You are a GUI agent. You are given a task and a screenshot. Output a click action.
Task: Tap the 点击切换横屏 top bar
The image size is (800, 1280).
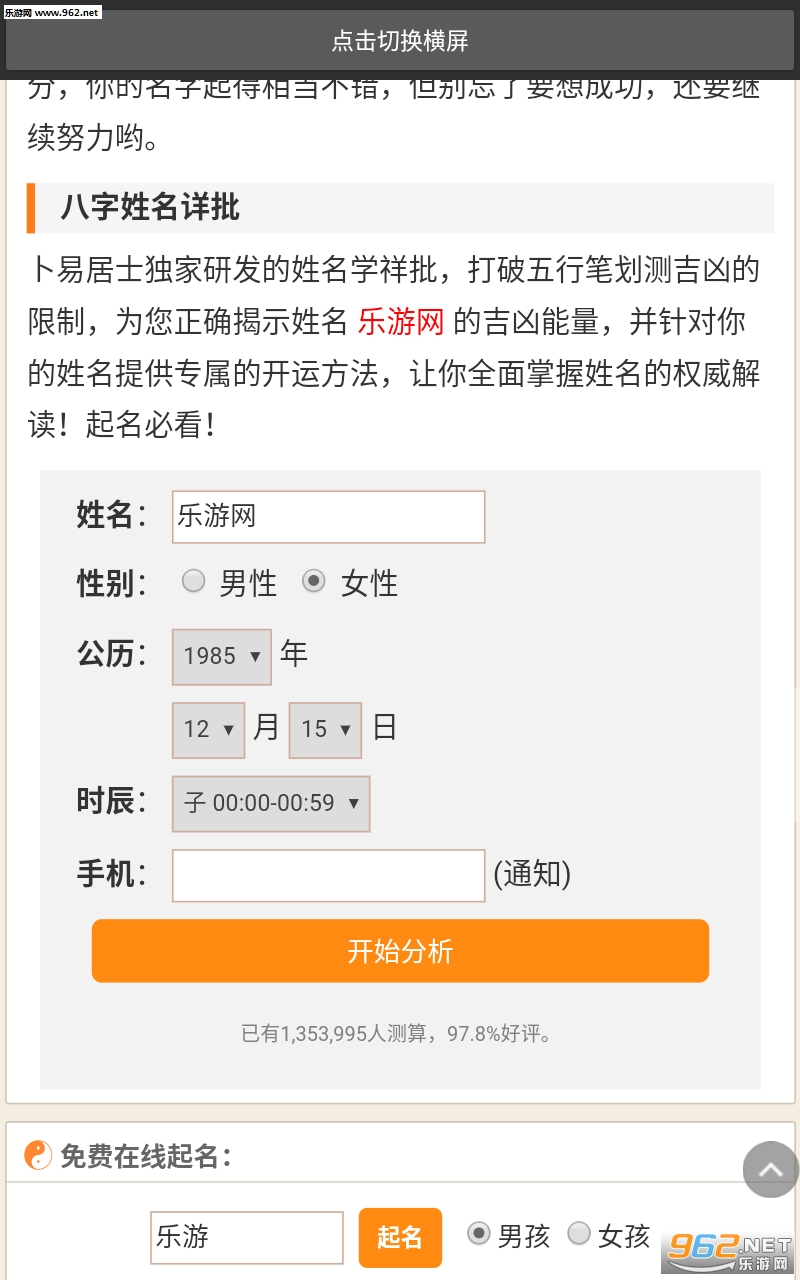click(400, 41)
